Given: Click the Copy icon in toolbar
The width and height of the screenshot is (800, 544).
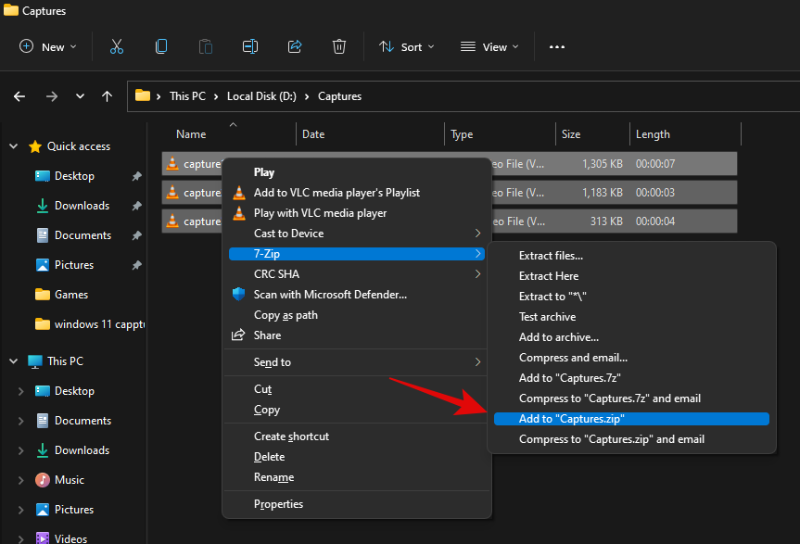Looking at the screenshot, I should tap(161, 46).
